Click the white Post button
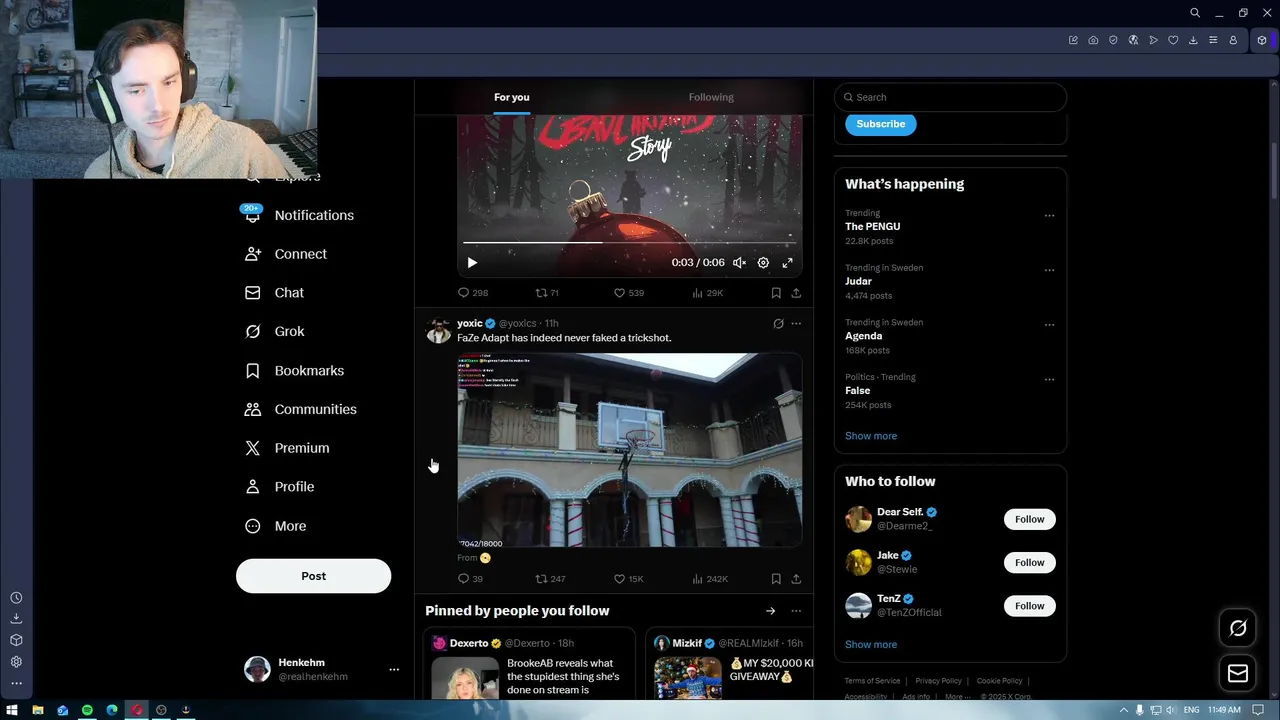This screenshot has width=1280, height=720. (313, 576)
